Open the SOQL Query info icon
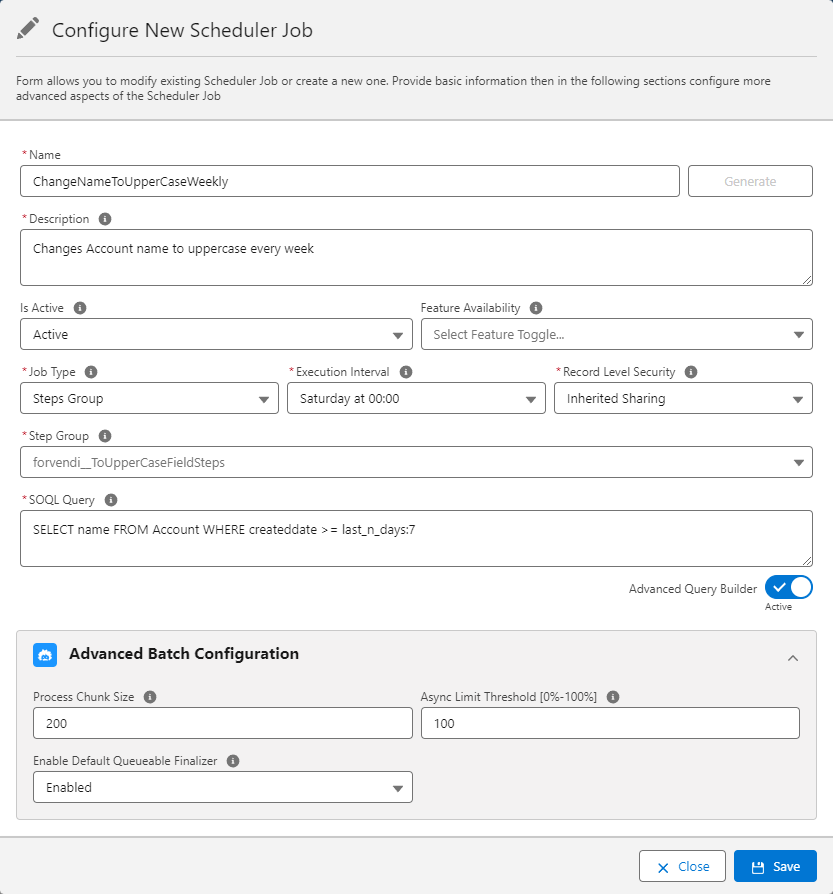This screenshot has width=833, height=894. [110, 499]
